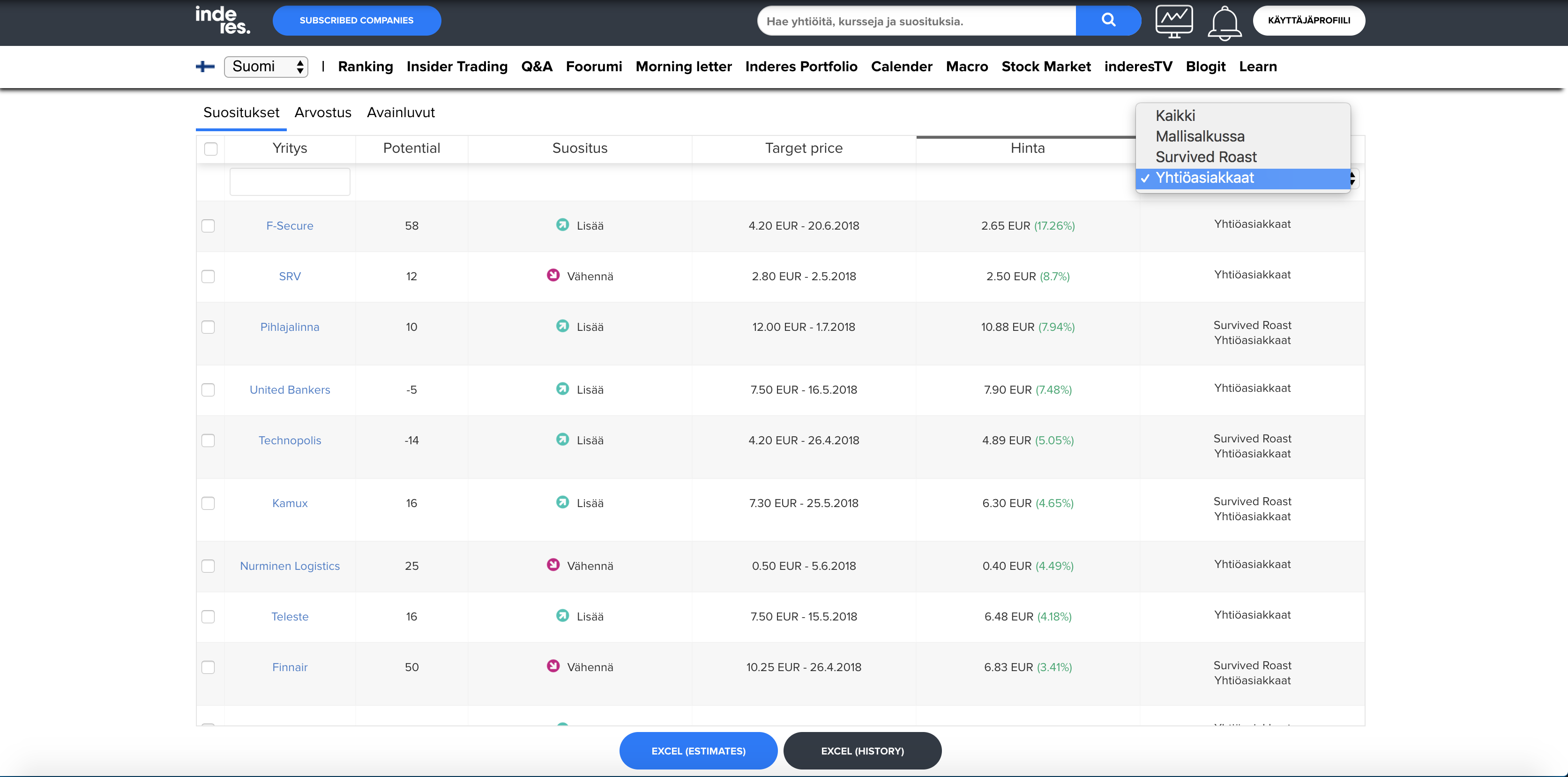The image size is (1568, 777).
Task: Toggle the select-all header checkbox
Action: [x=210, y=149]
